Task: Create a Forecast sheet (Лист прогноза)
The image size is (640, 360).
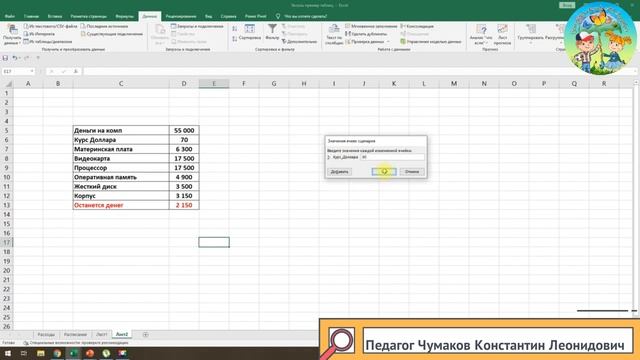Action: click(502, 34)
